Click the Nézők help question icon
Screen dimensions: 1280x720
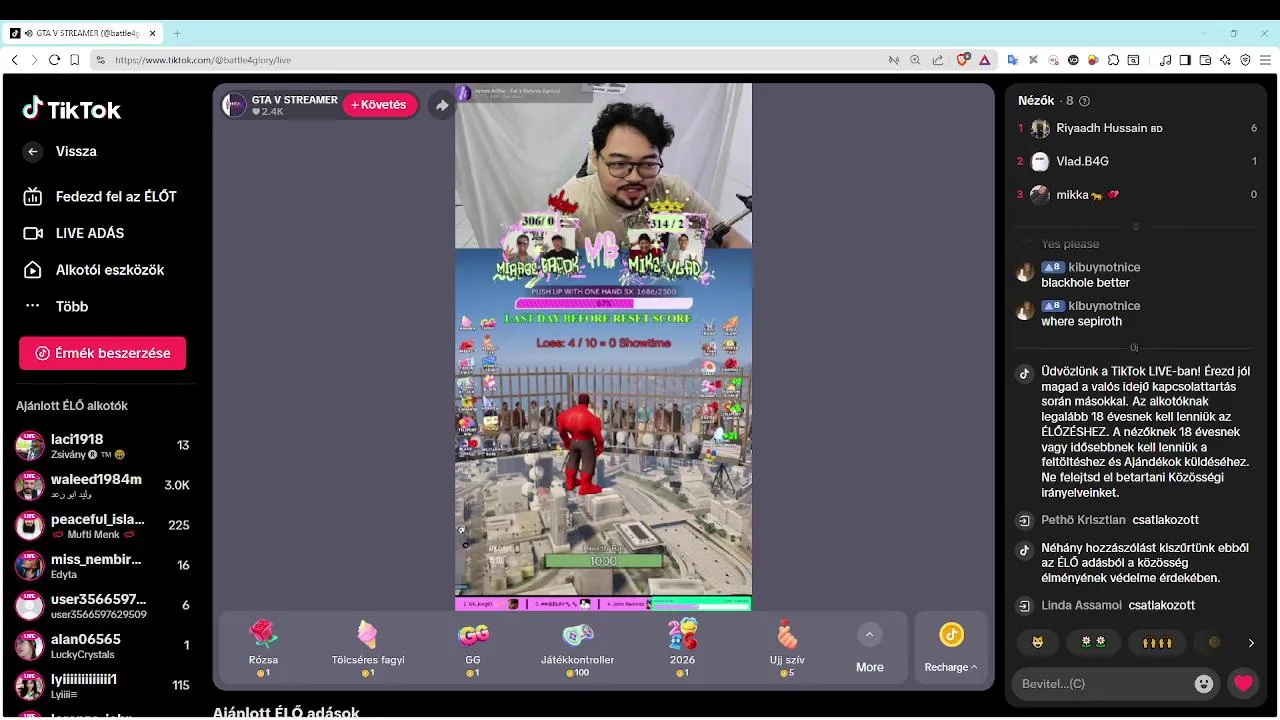click(1085, 101)
